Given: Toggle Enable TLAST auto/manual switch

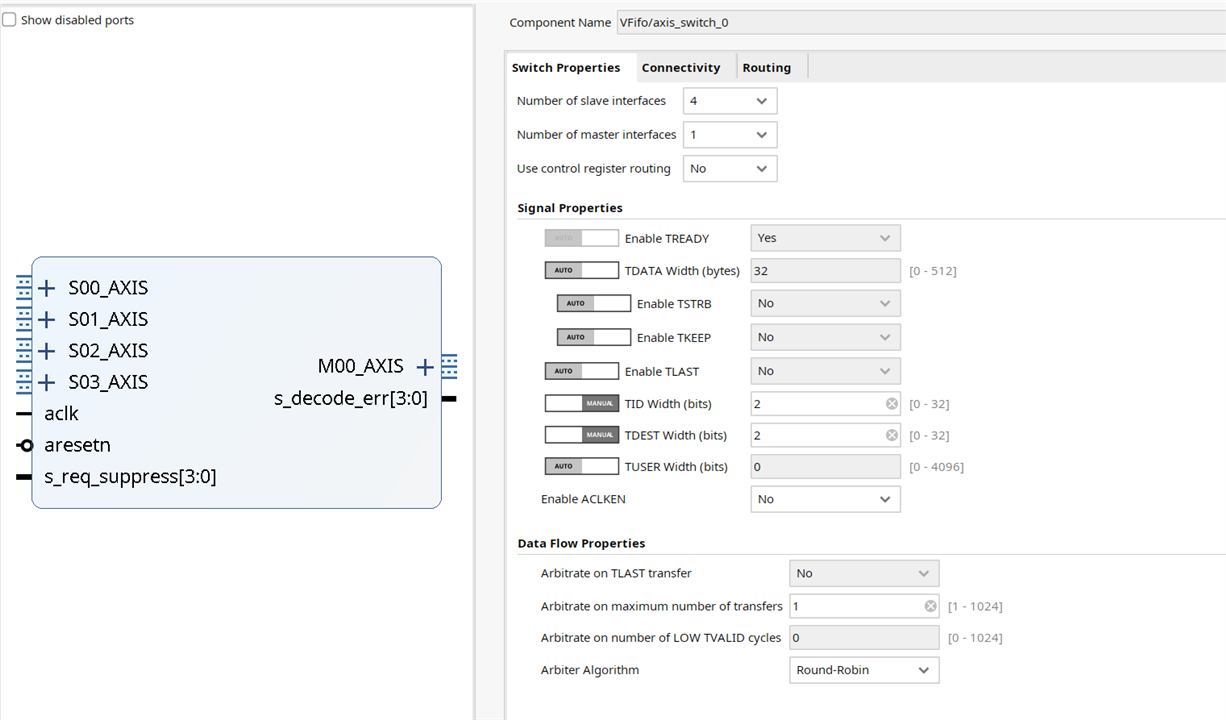Looking at the screenshot, I should coord(581,371).
